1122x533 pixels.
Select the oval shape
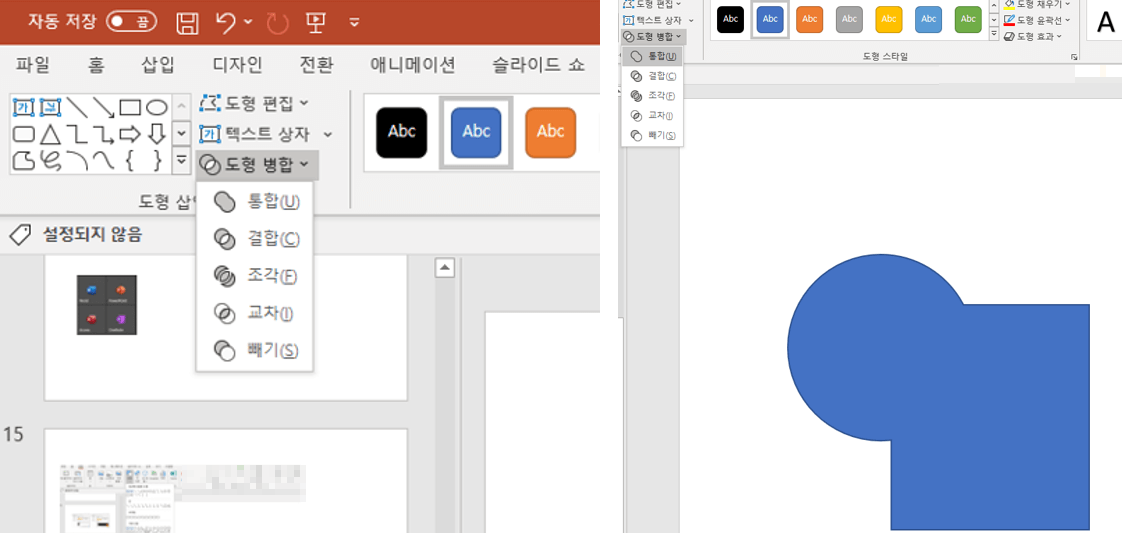[x=157, y=108]
